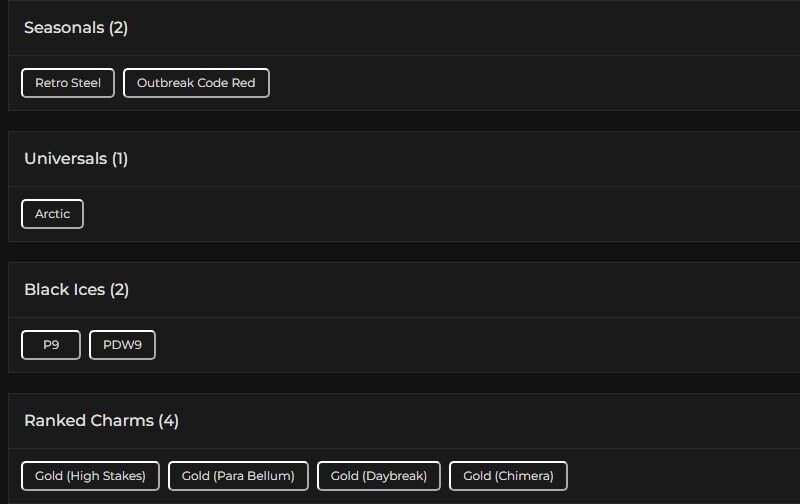Select the Gold (Chimera) charm tag
The image size is (800, 504).
508,476
